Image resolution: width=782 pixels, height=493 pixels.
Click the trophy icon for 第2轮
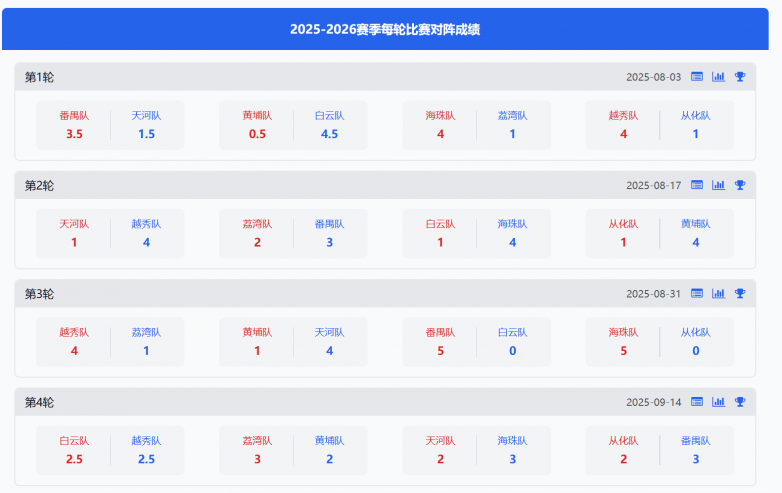740,185
